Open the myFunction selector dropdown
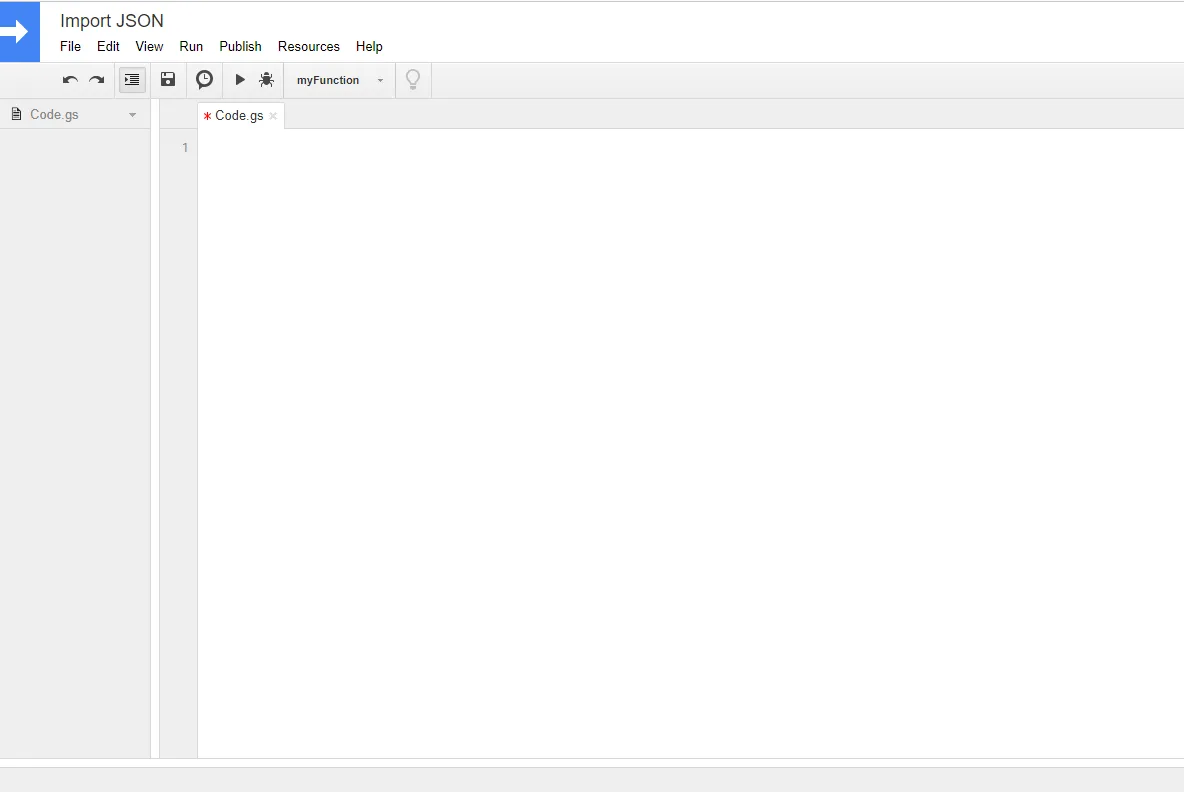This screenshot has height=792, width=1184. [340, 80]
